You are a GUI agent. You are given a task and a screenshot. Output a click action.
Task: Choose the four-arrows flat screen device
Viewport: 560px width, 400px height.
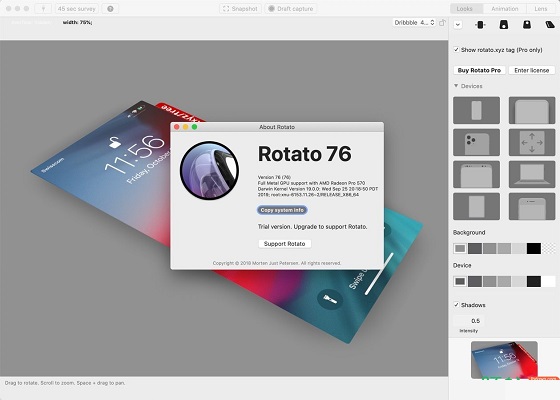pos(532,142)
